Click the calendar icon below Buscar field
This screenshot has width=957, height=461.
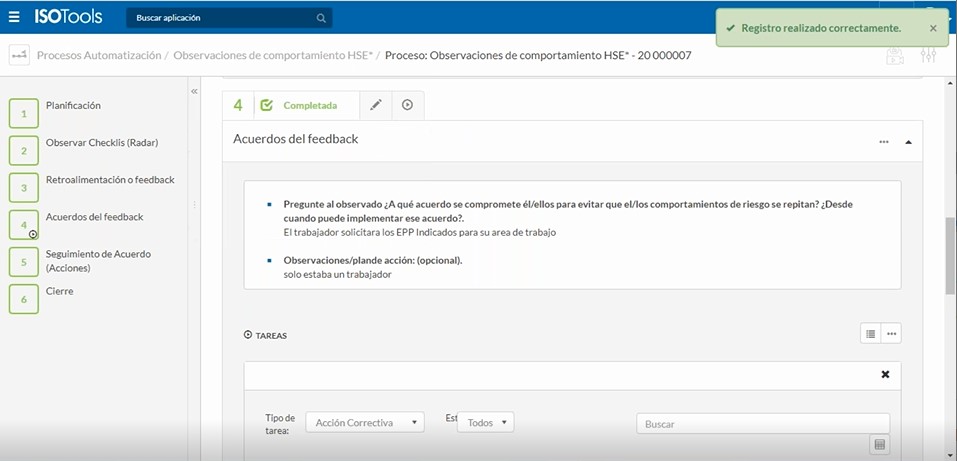point(879,445)
